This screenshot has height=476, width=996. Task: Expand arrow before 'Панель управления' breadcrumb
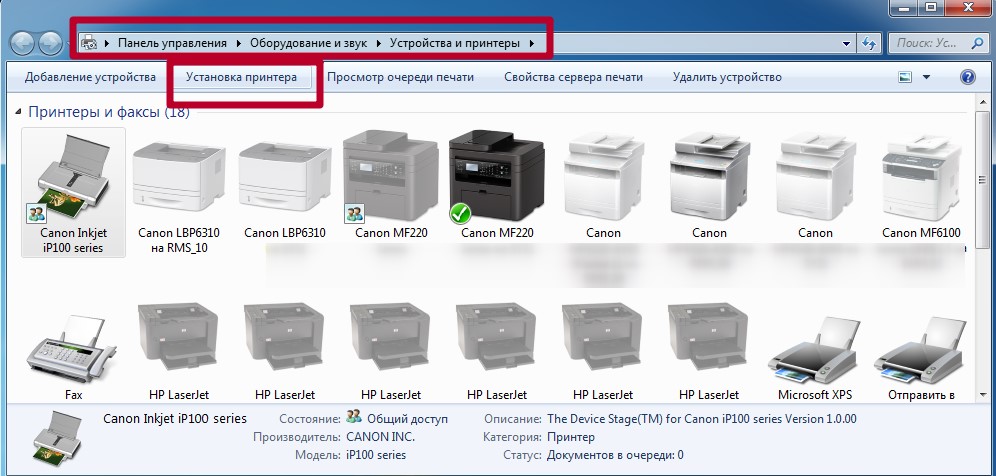pos(107,43)
